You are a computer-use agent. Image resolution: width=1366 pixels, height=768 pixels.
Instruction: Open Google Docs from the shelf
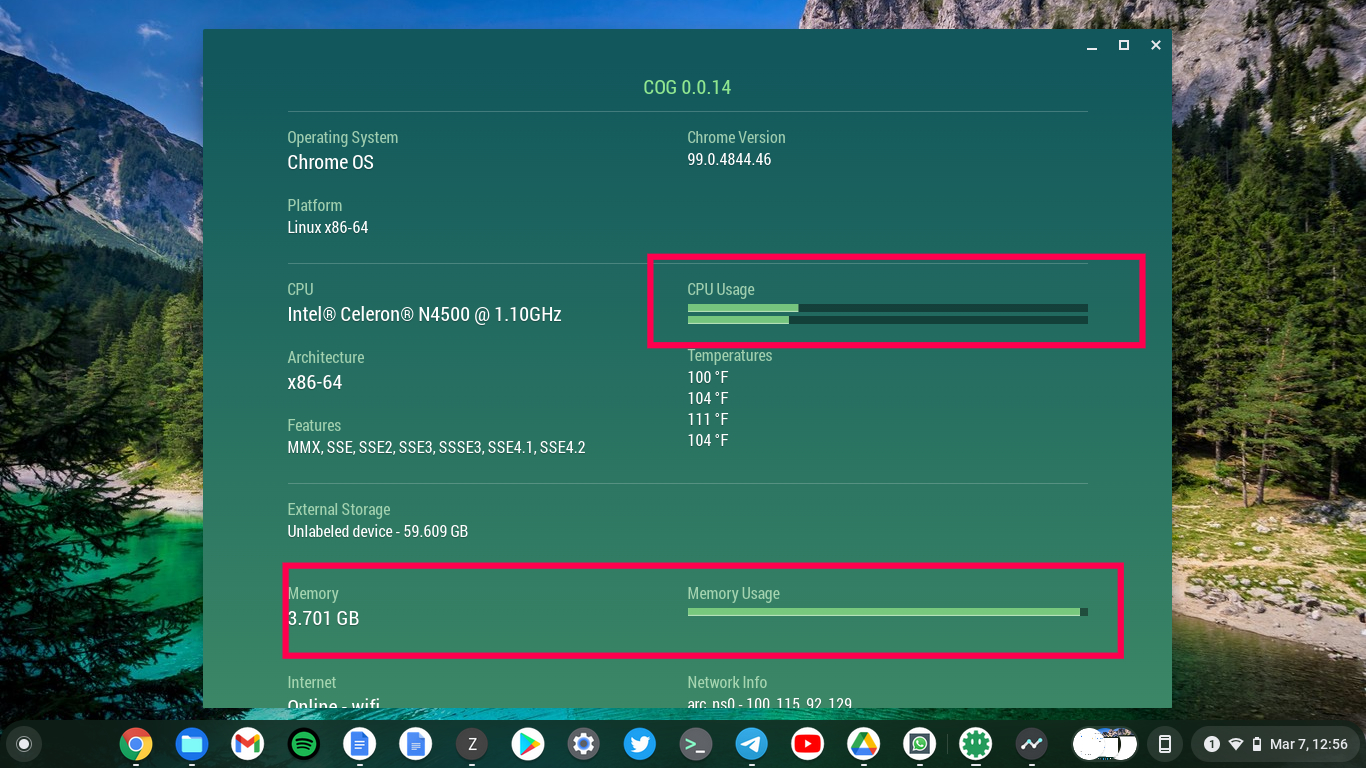359,744
